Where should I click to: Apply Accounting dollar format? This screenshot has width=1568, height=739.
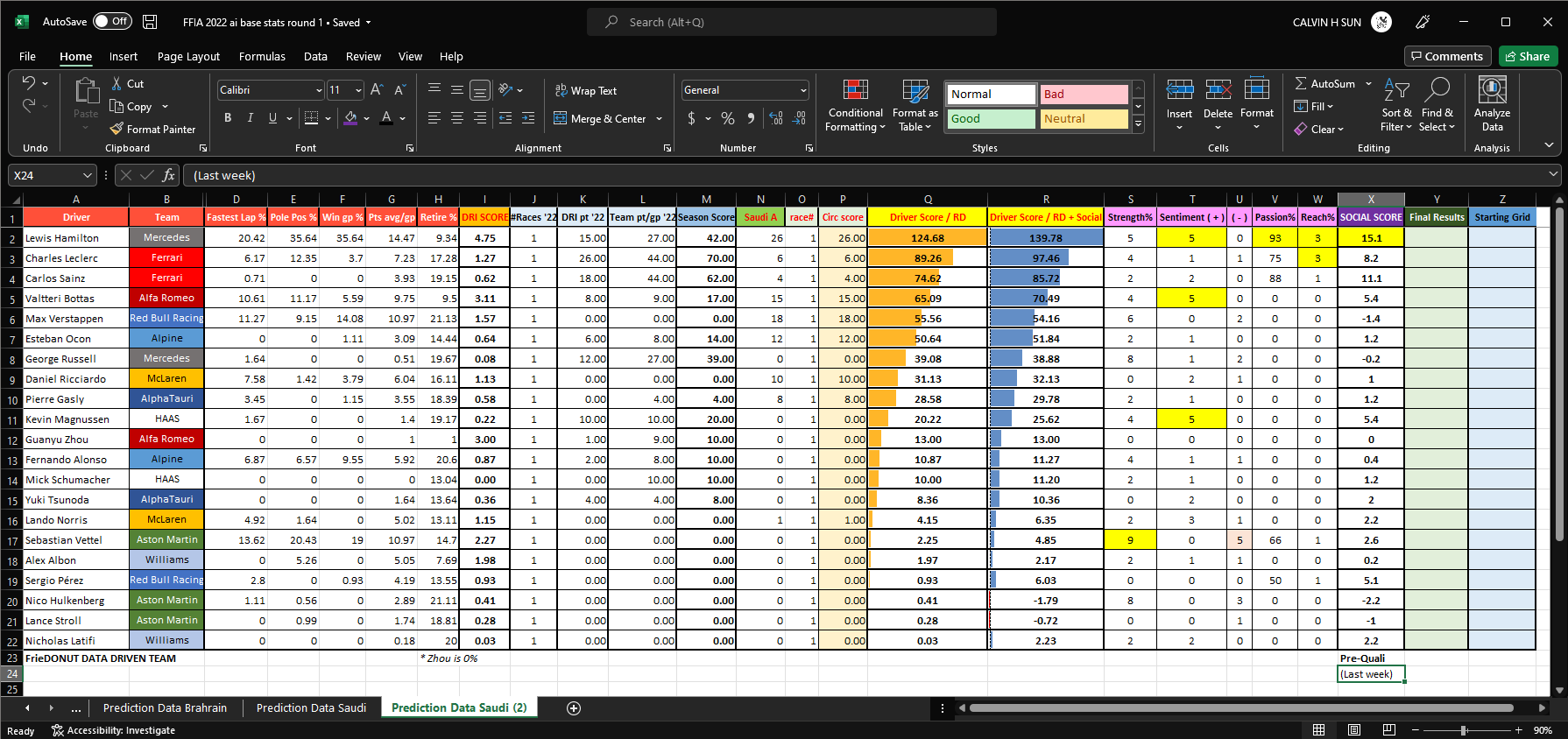(692, 117)
